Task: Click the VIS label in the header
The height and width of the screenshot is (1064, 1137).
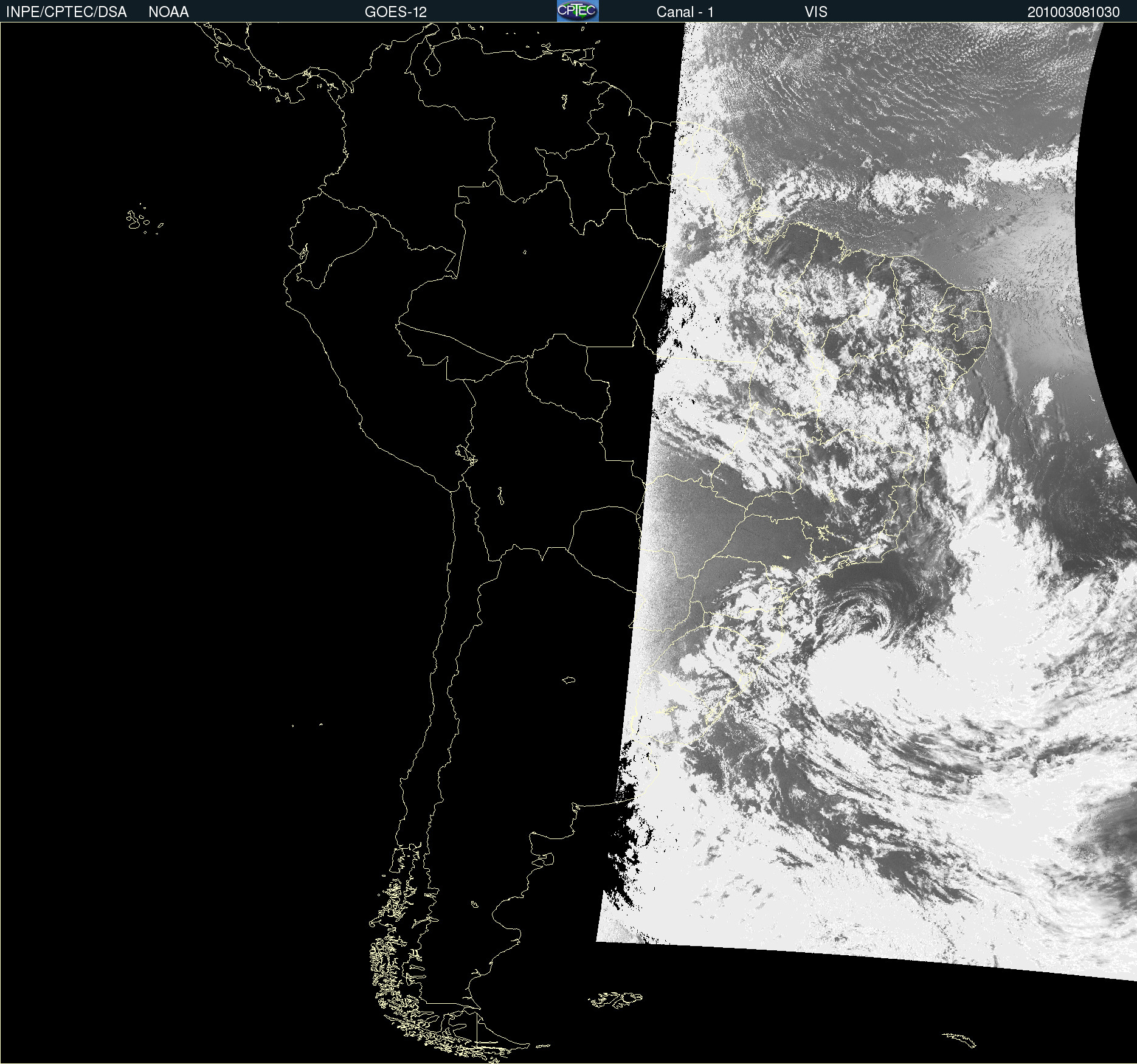Action: (816, 12)
